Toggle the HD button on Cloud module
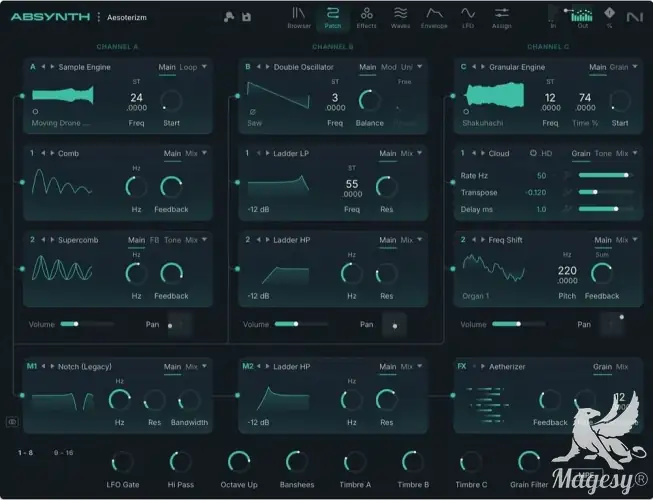Viewport: 653px width, 500px height. [541, 153]
